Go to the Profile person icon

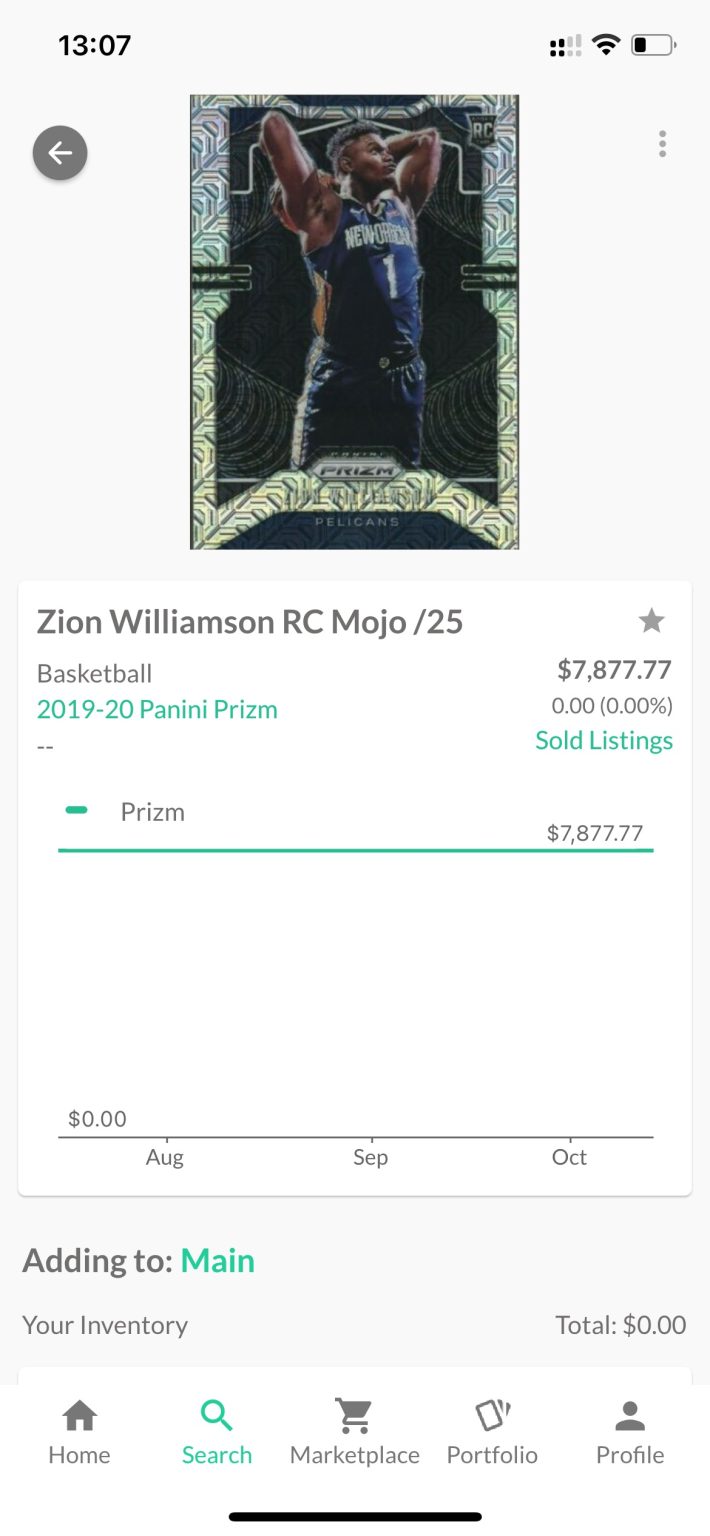pyautogui.click(x=630, y=1416)
